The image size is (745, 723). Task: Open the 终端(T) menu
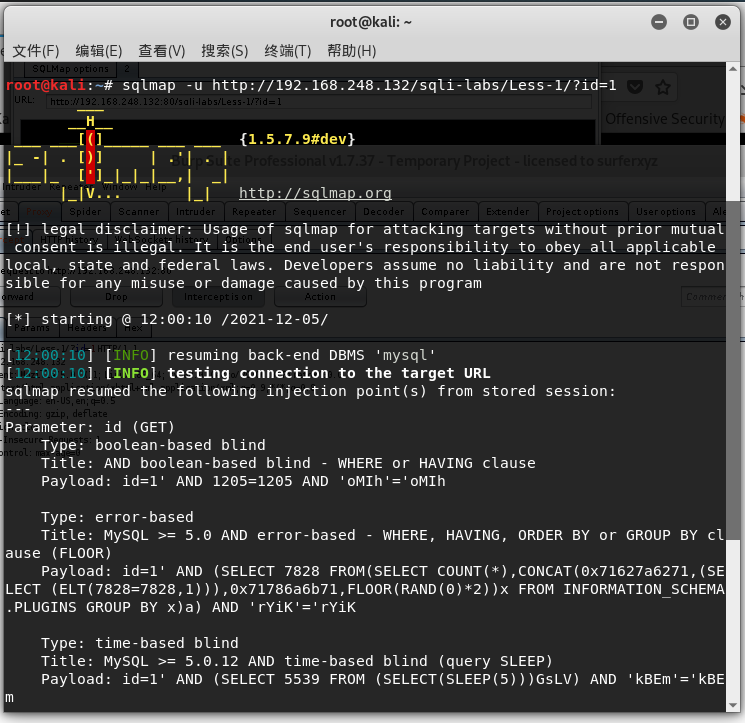288,51
